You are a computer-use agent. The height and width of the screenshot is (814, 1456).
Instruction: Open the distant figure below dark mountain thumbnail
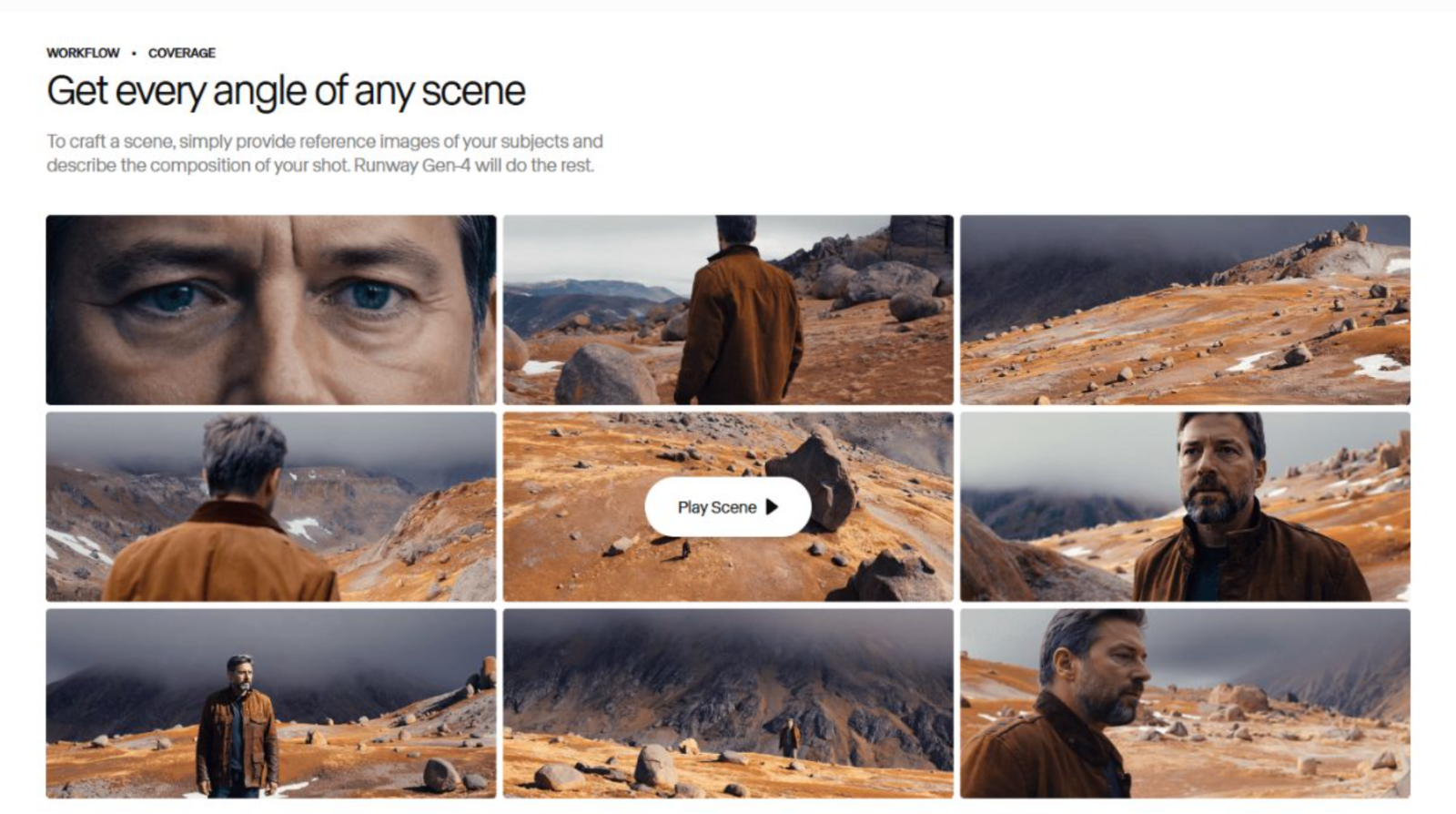(728, 704)
